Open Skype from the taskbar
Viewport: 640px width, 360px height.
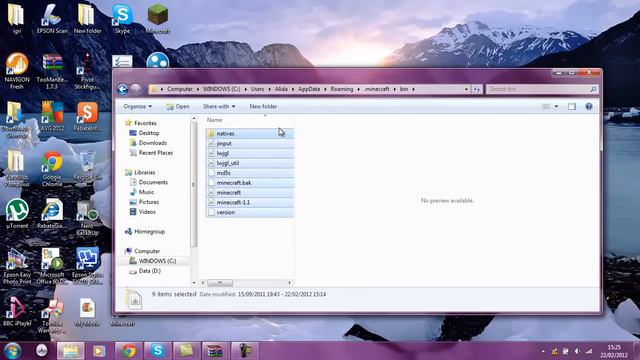pos(157,351)
